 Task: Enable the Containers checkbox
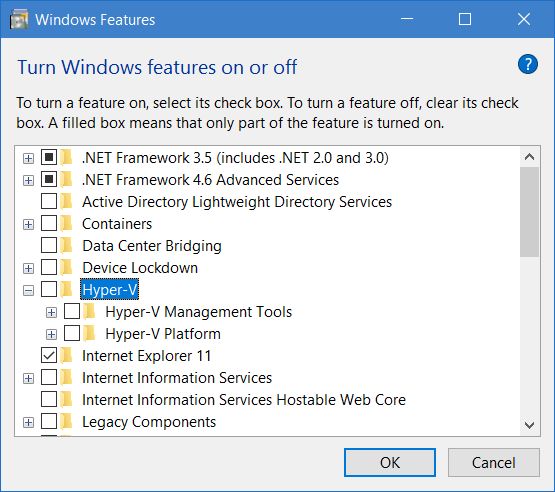coord(49,223)
